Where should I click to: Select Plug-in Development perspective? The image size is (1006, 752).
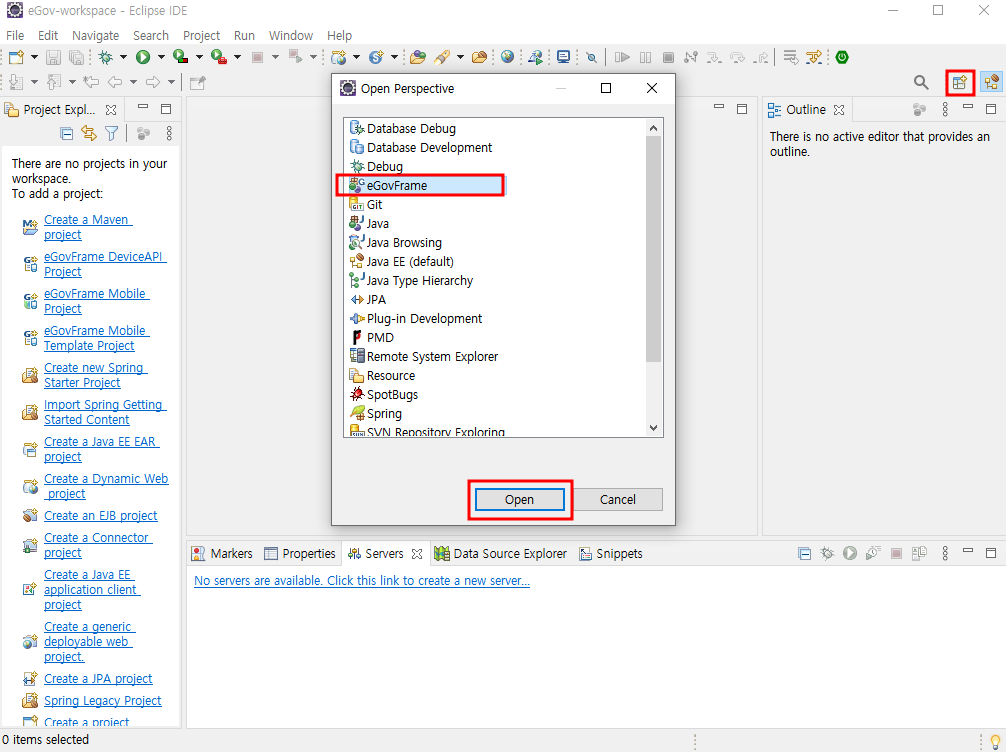(x=416, y=319)
